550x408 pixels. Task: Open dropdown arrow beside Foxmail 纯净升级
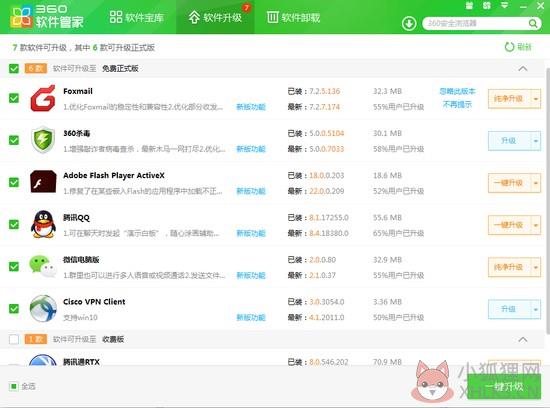[x=536, y=99]
